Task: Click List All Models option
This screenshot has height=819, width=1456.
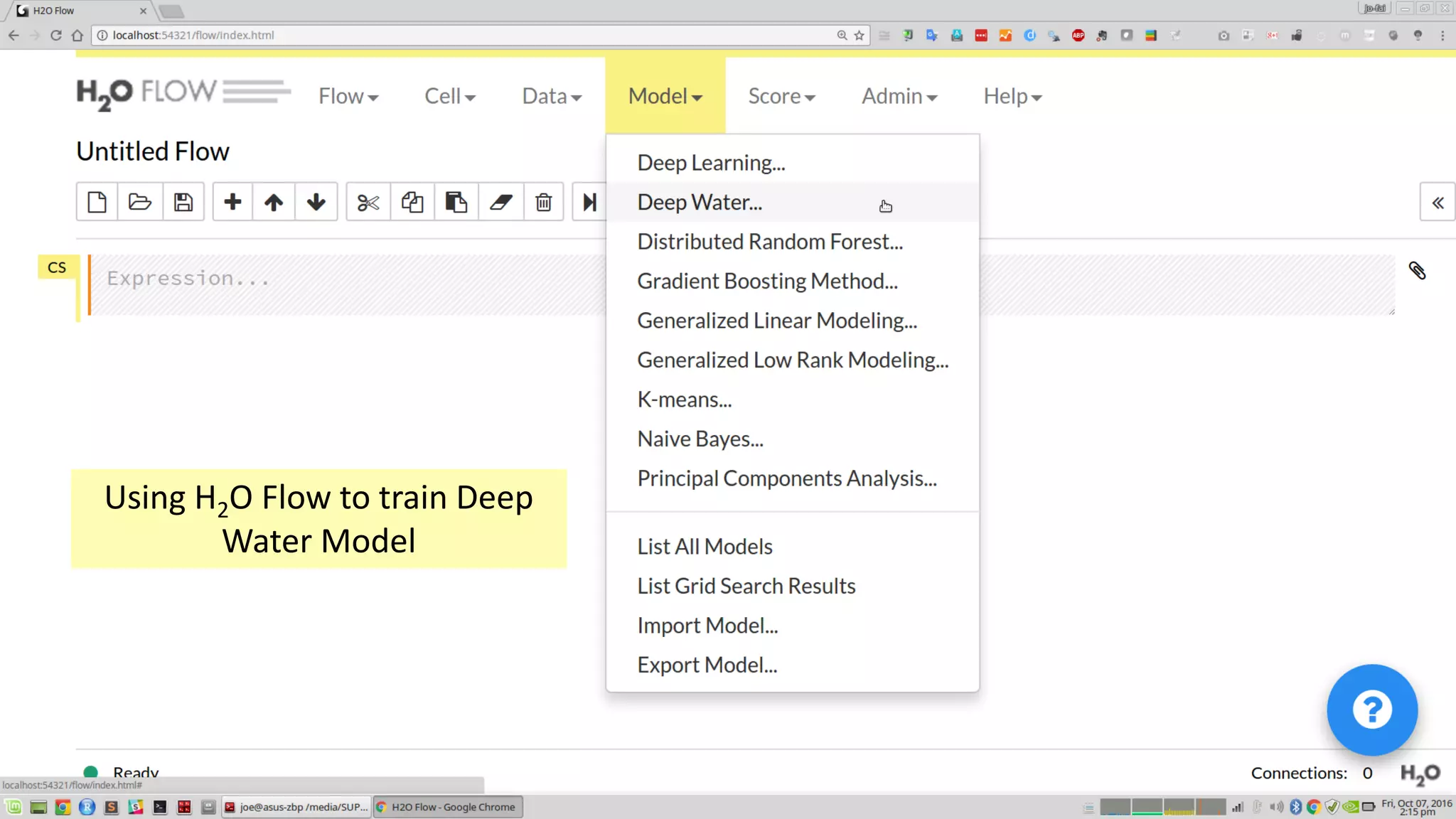Action: [x=705, y=547]
